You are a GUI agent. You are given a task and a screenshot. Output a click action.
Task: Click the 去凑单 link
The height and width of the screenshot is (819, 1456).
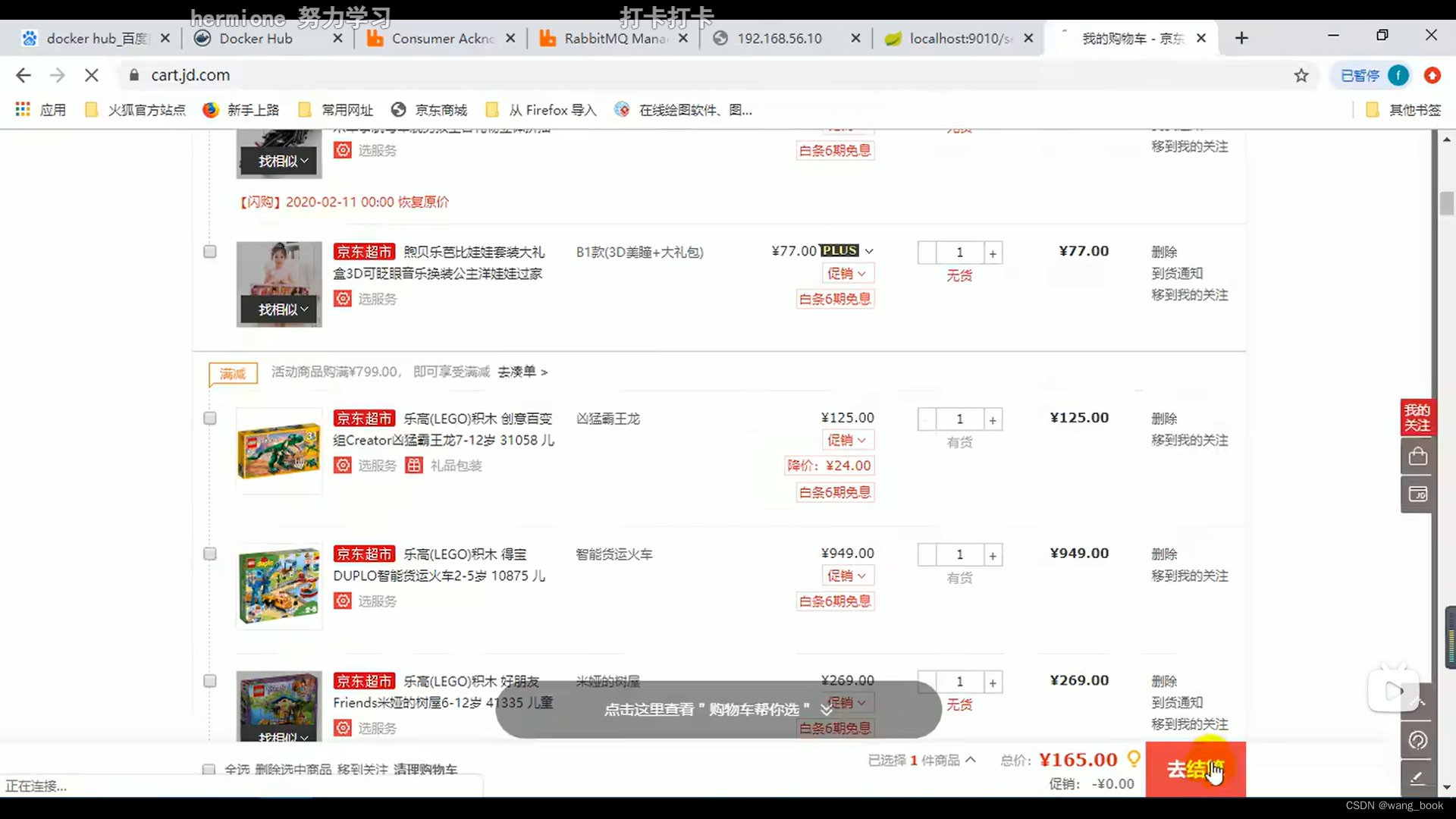[522, 372]
